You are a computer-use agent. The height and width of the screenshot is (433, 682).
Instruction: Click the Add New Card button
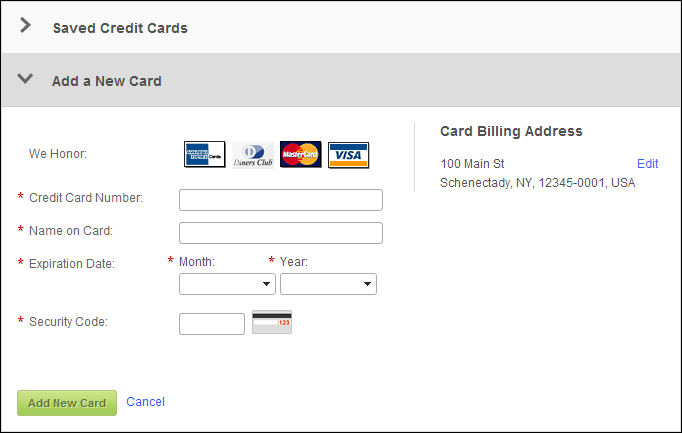[x=67, y=403]
